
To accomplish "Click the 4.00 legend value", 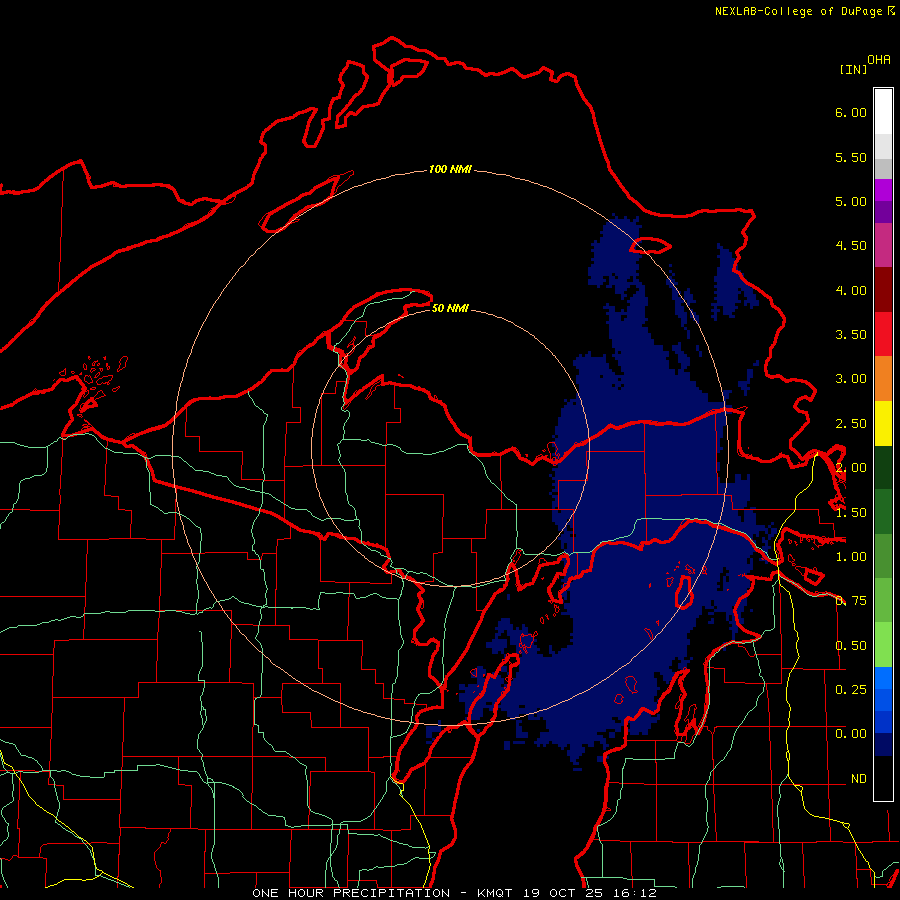I will coord(851,290).
